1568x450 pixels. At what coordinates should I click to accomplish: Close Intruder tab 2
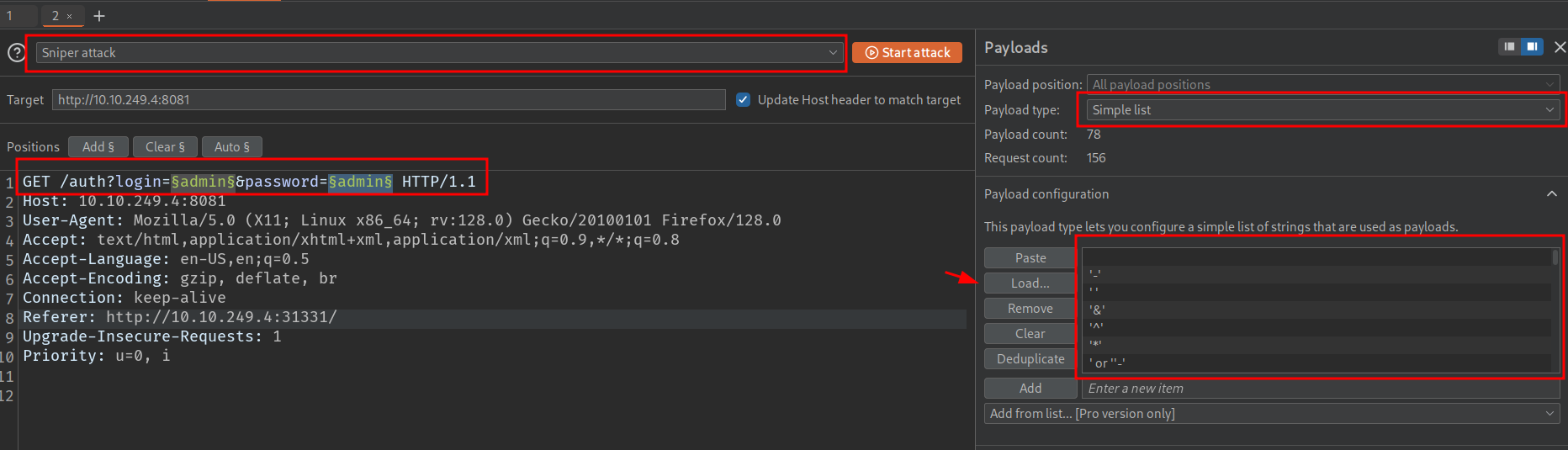70,16
